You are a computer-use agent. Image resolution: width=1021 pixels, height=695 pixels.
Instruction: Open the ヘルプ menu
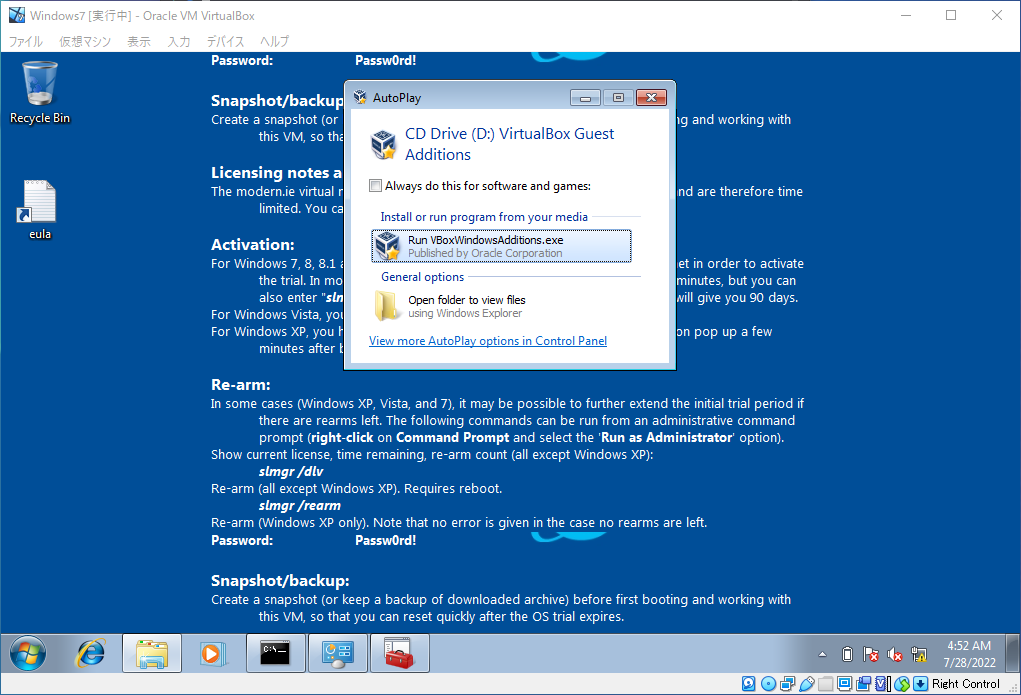click(x=274, y=41)
